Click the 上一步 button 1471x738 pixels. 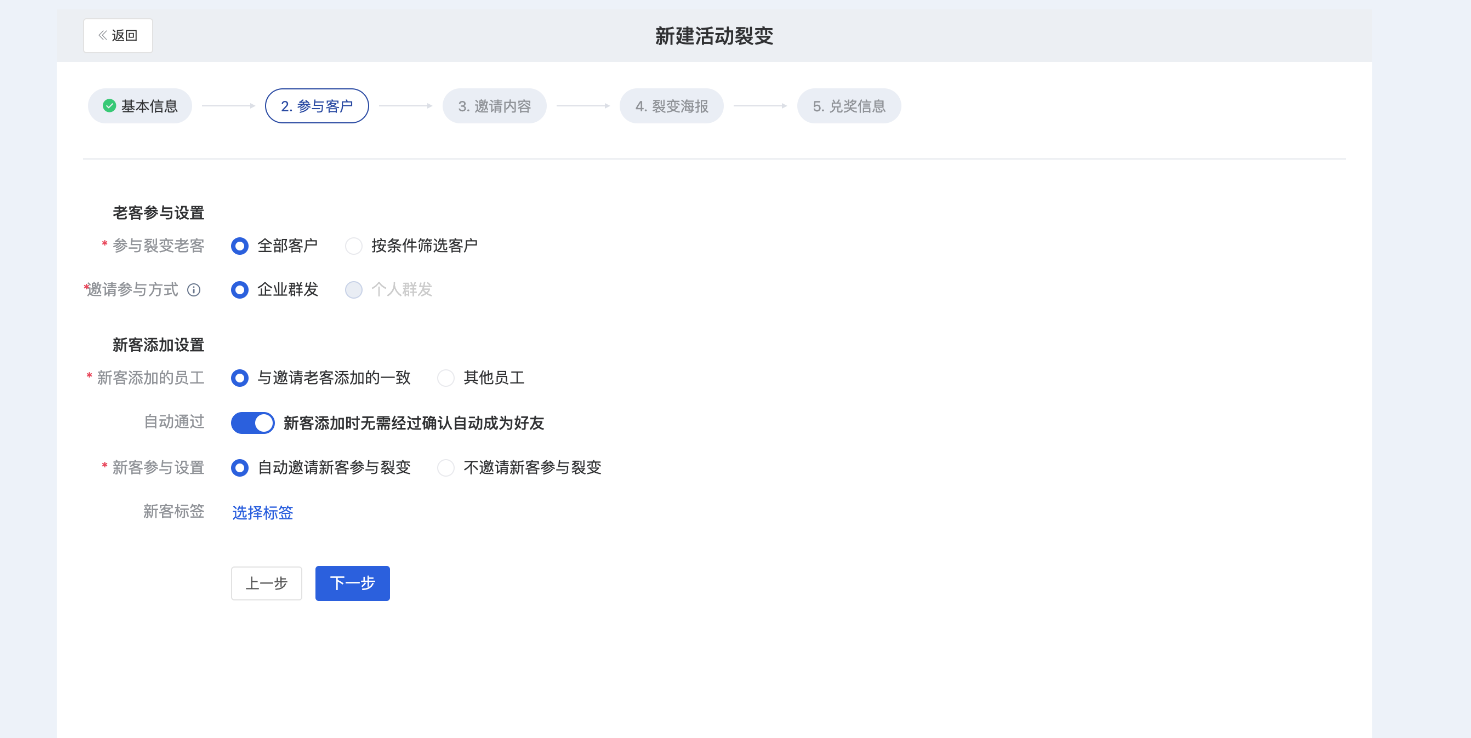click(266, 583)
